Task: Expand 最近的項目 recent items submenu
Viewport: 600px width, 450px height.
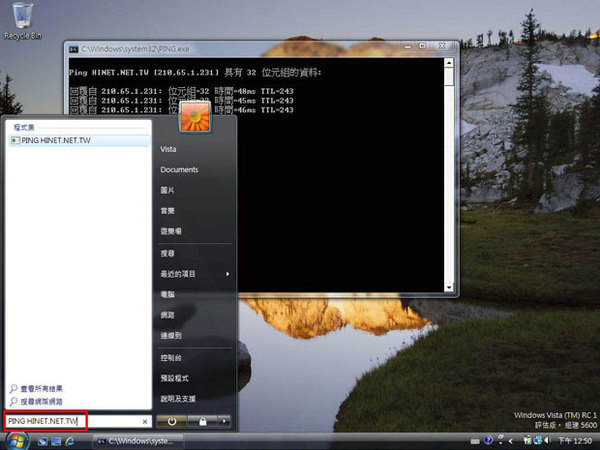Action: click(195, 274)
